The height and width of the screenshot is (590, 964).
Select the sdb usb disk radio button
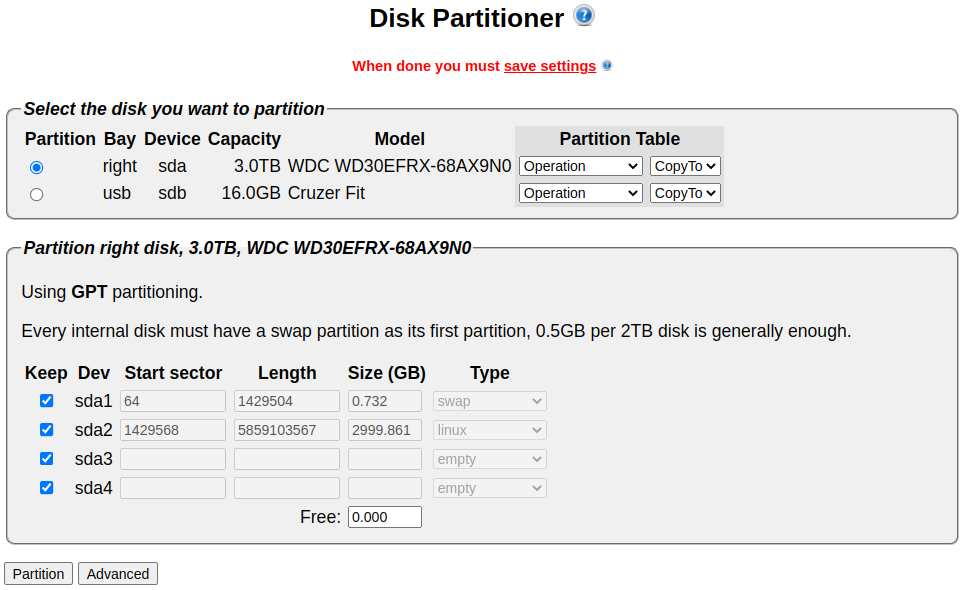pyautogui.click(x=37, y=194)
